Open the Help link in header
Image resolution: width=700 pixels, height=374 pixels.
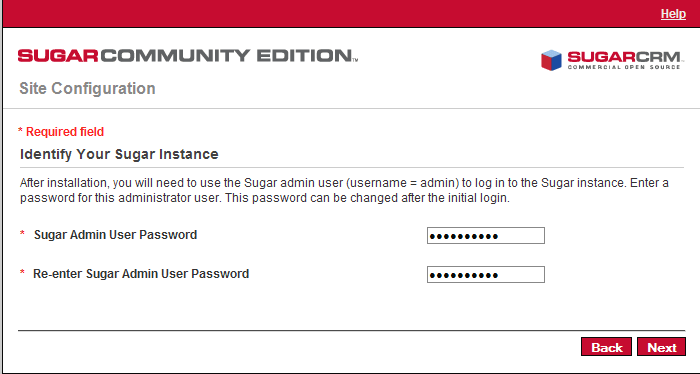[673, 14]
